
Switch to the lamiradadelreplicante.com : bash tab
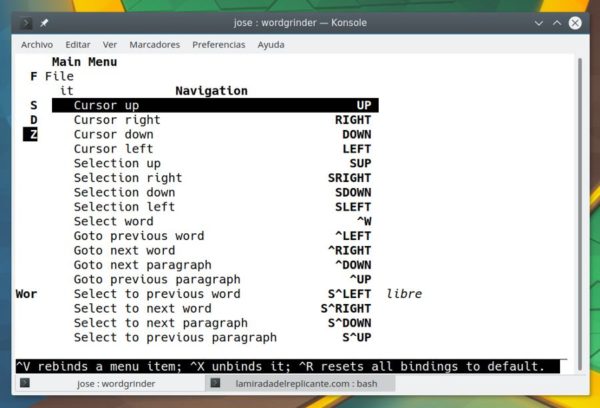[300, 384]
